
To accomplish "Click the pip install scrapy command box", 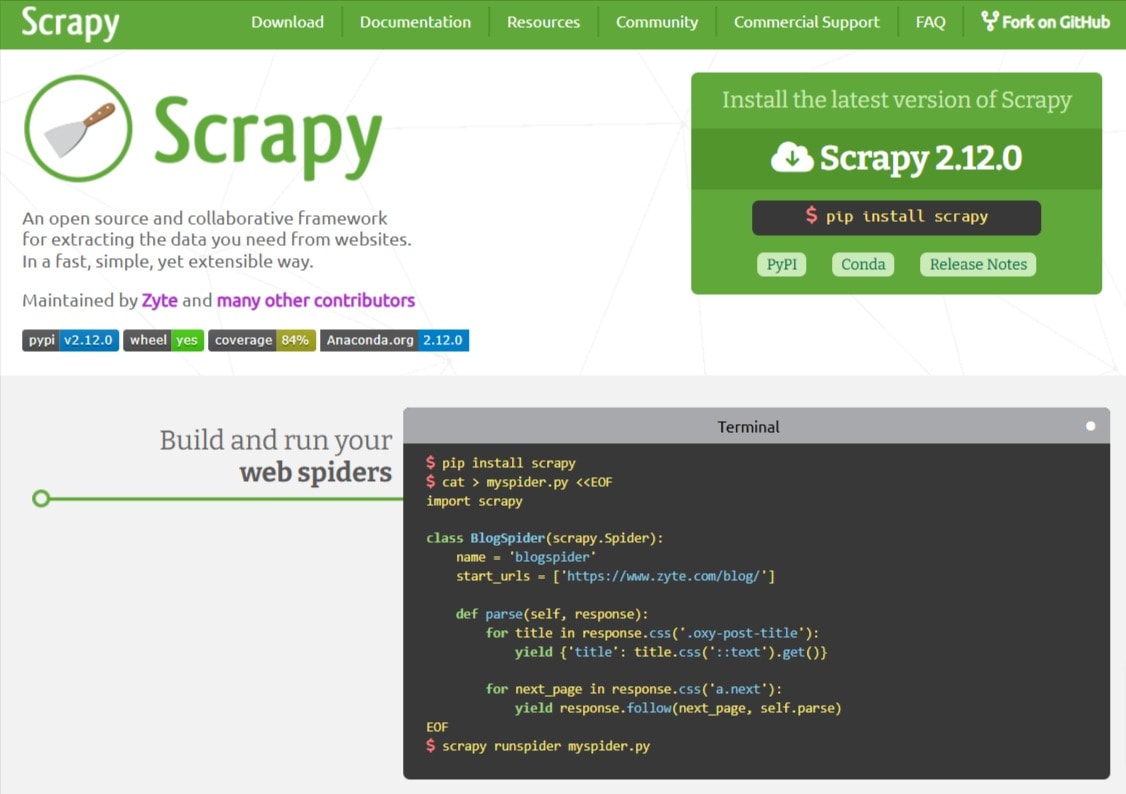I will (x=896, y=218).
